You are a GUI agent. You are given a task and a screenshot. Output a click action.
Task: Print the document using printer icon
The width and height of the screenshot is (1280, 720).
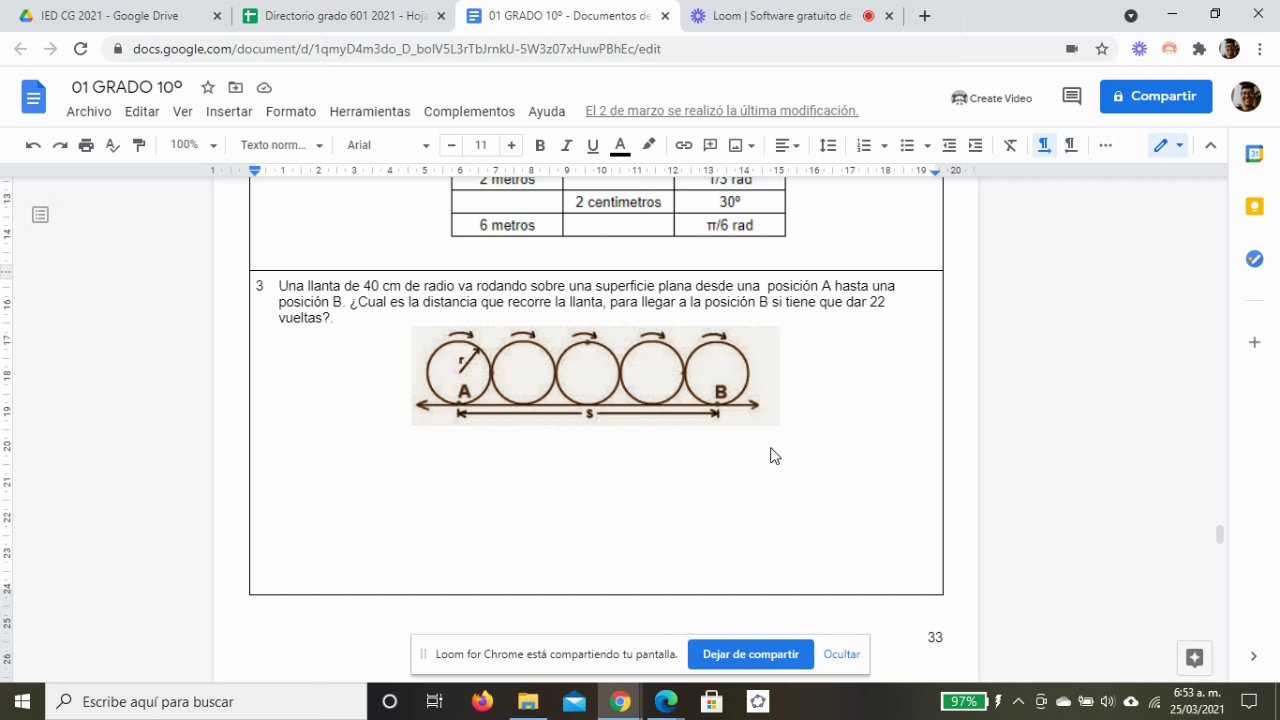click(86, 145)
